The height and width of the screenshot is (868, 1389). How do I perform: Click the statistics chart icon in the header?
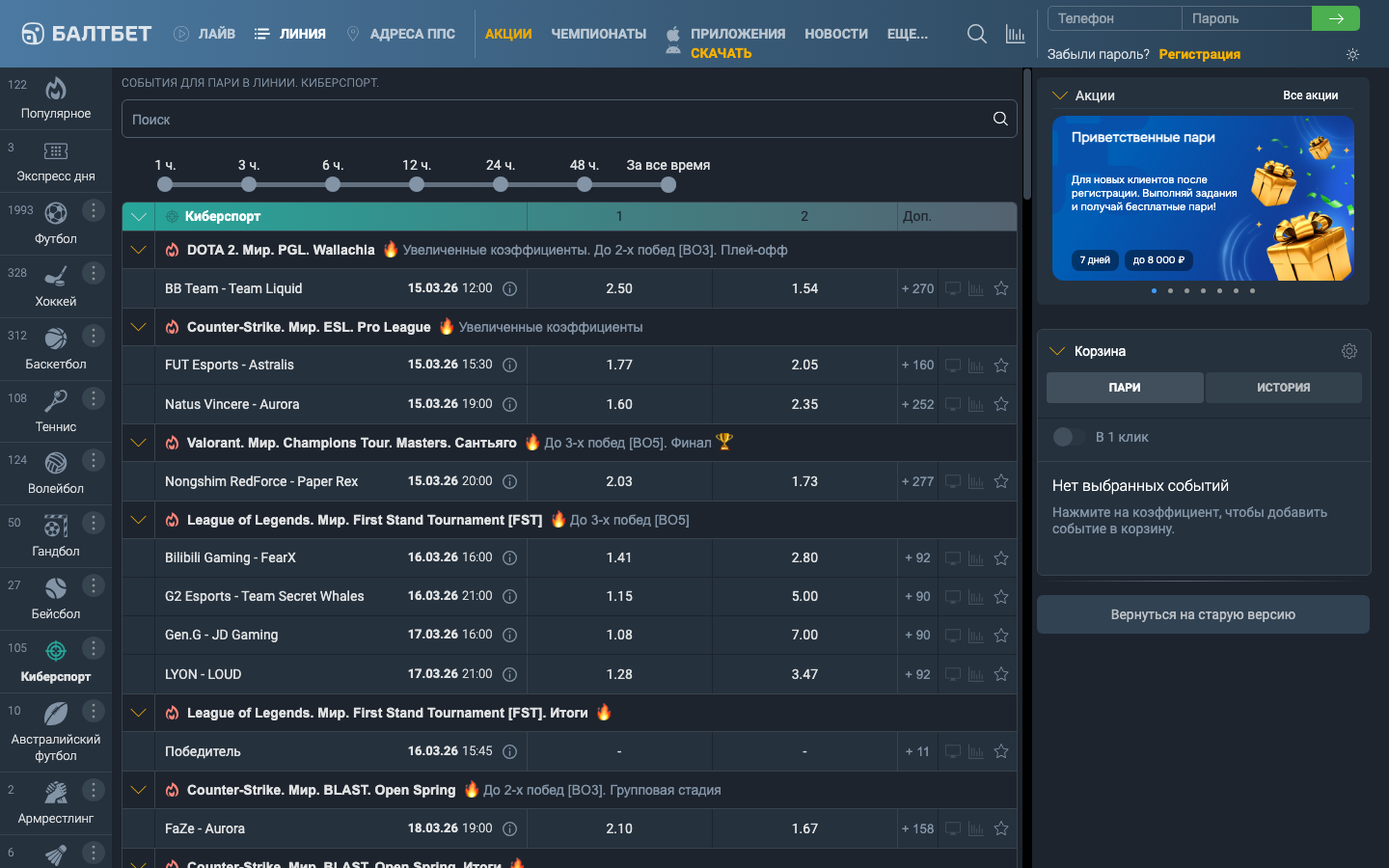[1015, 34]
